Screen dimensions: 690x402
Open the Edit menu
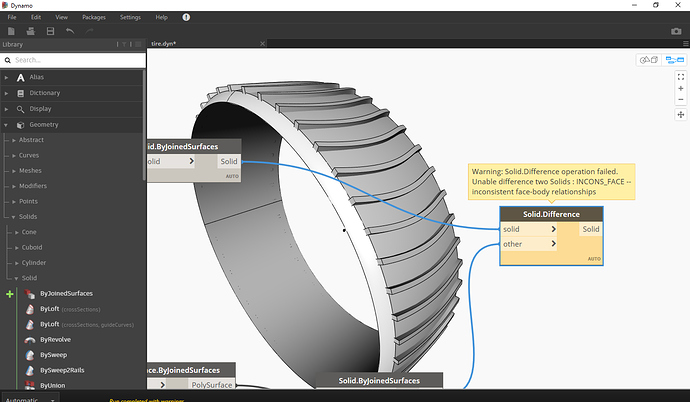pyautogui.click(x=36, y=17)
